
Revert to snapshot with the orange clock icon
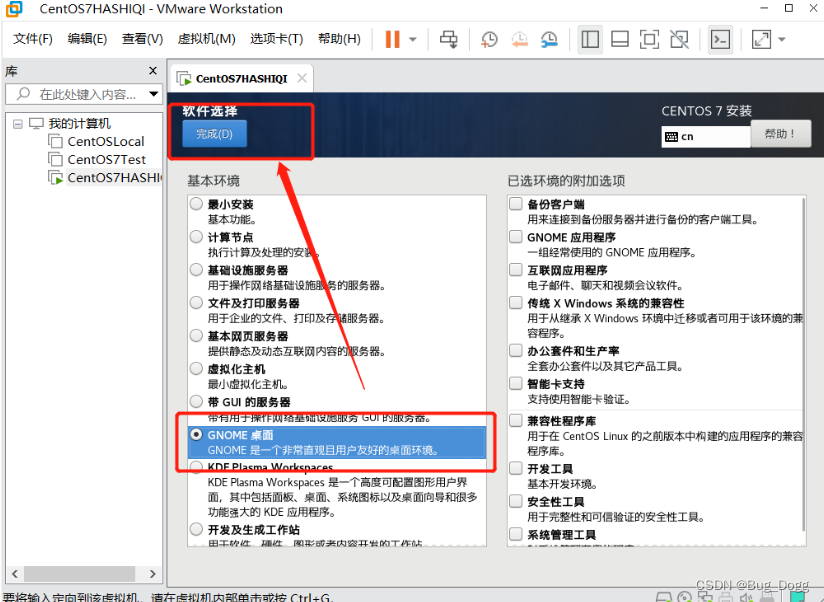[x=519, y=39]
